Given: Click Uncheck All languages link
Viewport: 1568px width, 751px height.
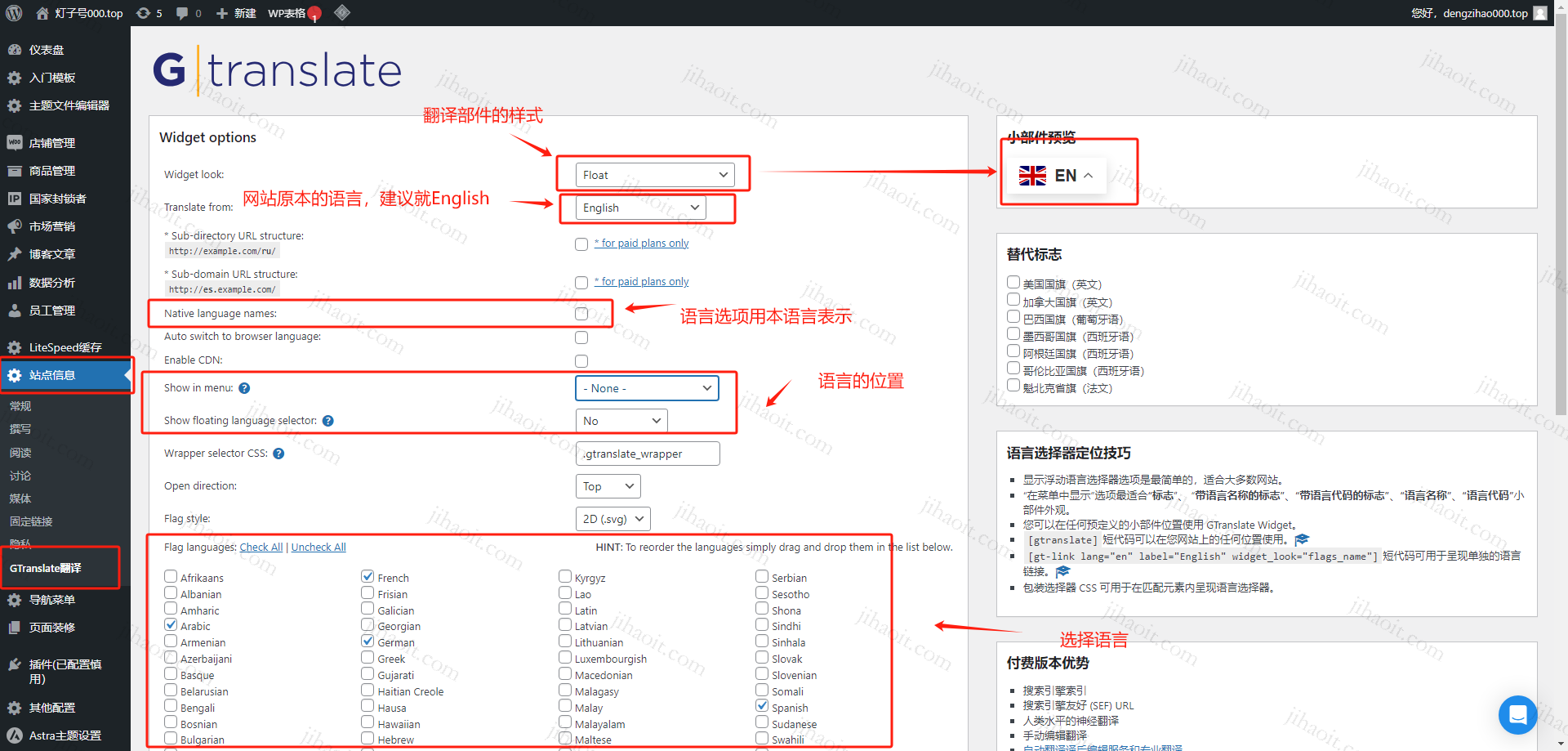Looking at the screenshot, I should point(318,548).
